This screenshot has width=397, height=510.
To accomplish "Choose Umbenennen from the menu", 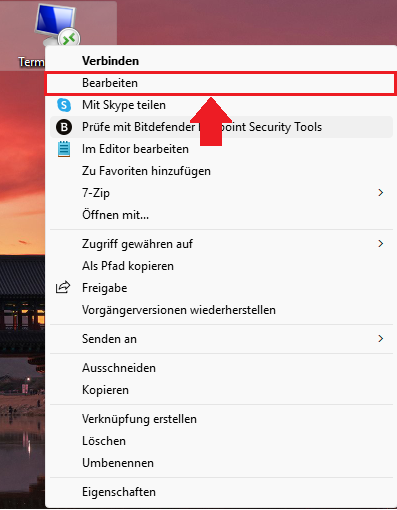I will (x=118, y=463).
